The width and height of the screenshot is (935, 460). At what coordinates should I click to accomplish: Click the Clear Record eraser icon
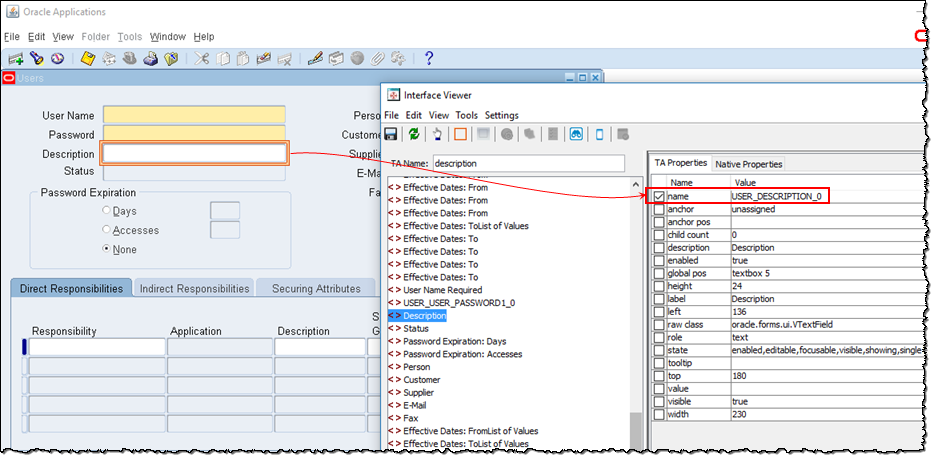pyautogui.click(x=264, y=58)
